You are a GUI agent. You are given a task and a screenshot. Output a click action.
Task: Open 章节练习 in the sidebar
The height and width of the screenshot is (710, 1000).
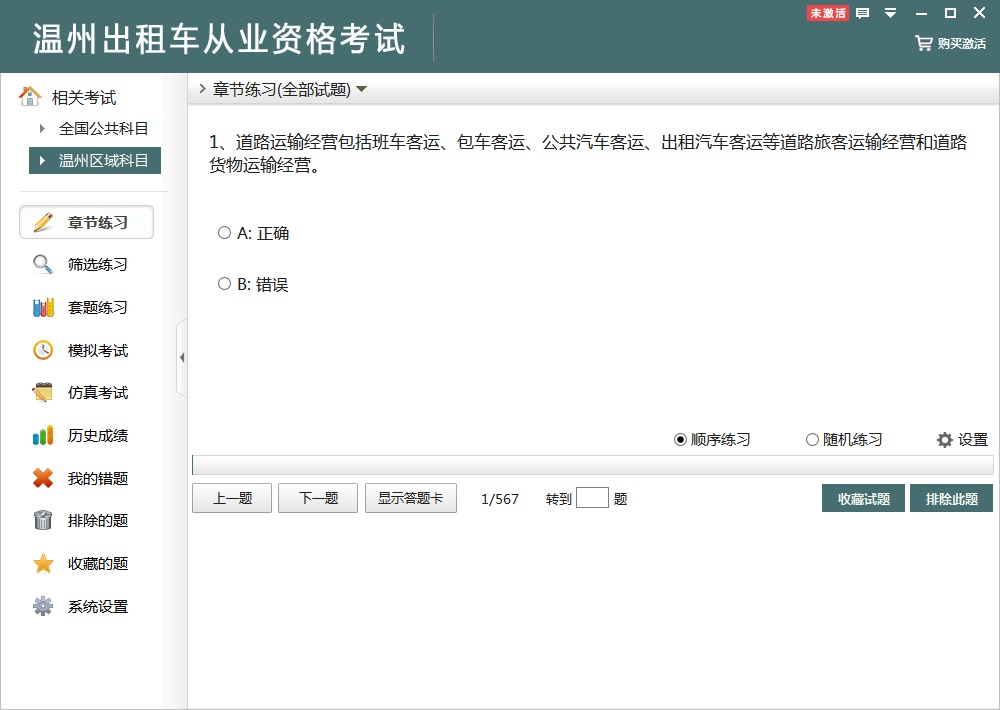87,222
